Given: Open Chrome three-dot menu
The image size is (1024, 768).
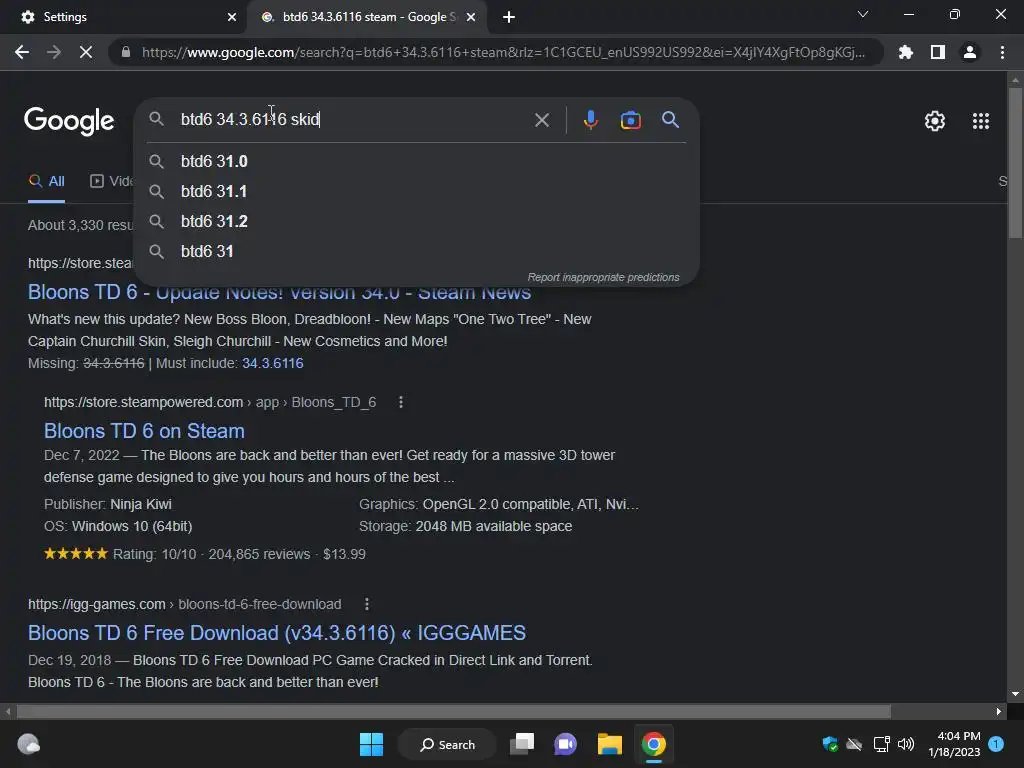Looking at the screenshot, I should (1002, 52).
